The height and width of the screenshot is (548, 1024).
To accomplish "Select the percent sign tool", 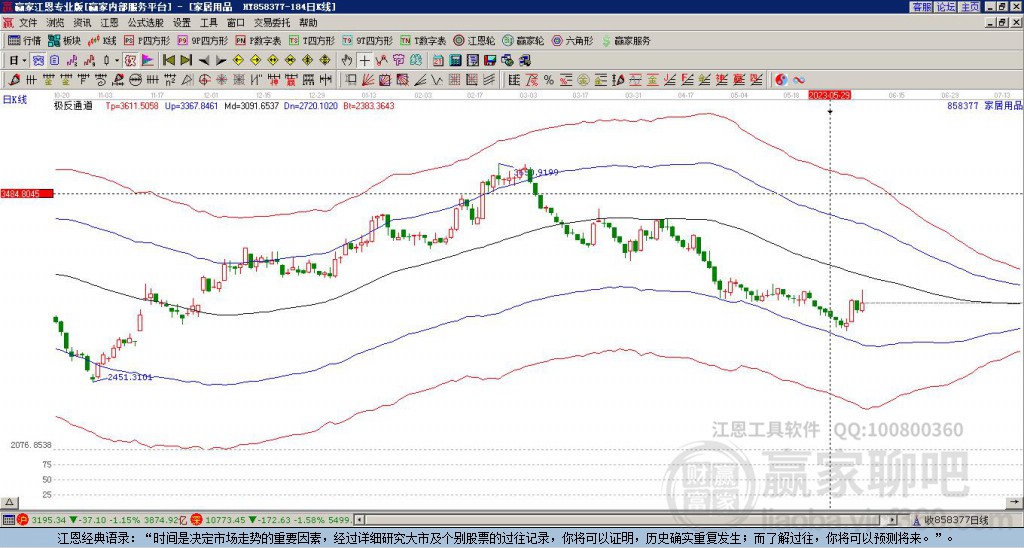I will [x=549, y=80].
